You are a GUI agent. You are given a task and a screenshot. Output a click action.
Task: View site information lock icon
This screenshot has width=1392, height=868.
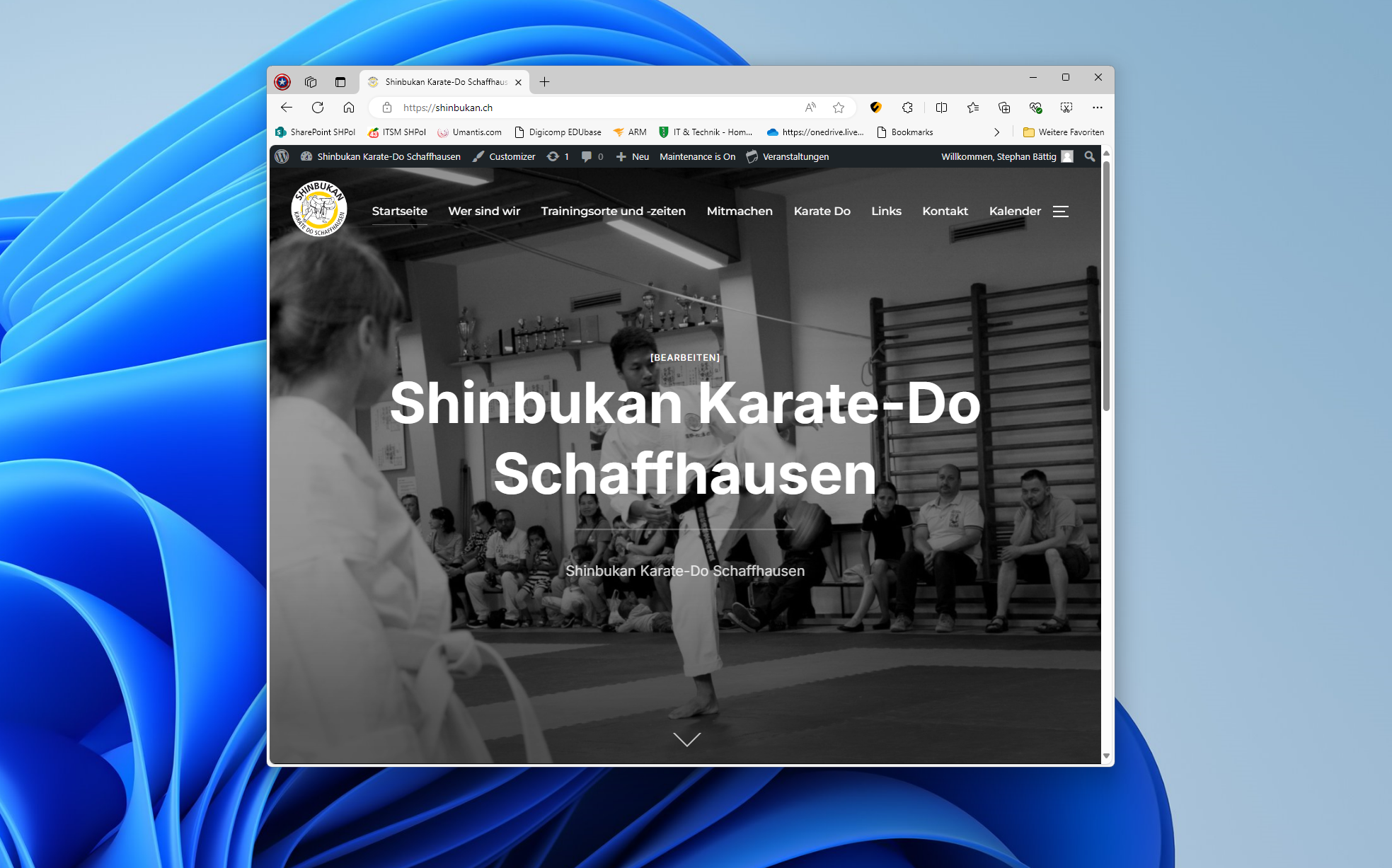click(387, 108)
